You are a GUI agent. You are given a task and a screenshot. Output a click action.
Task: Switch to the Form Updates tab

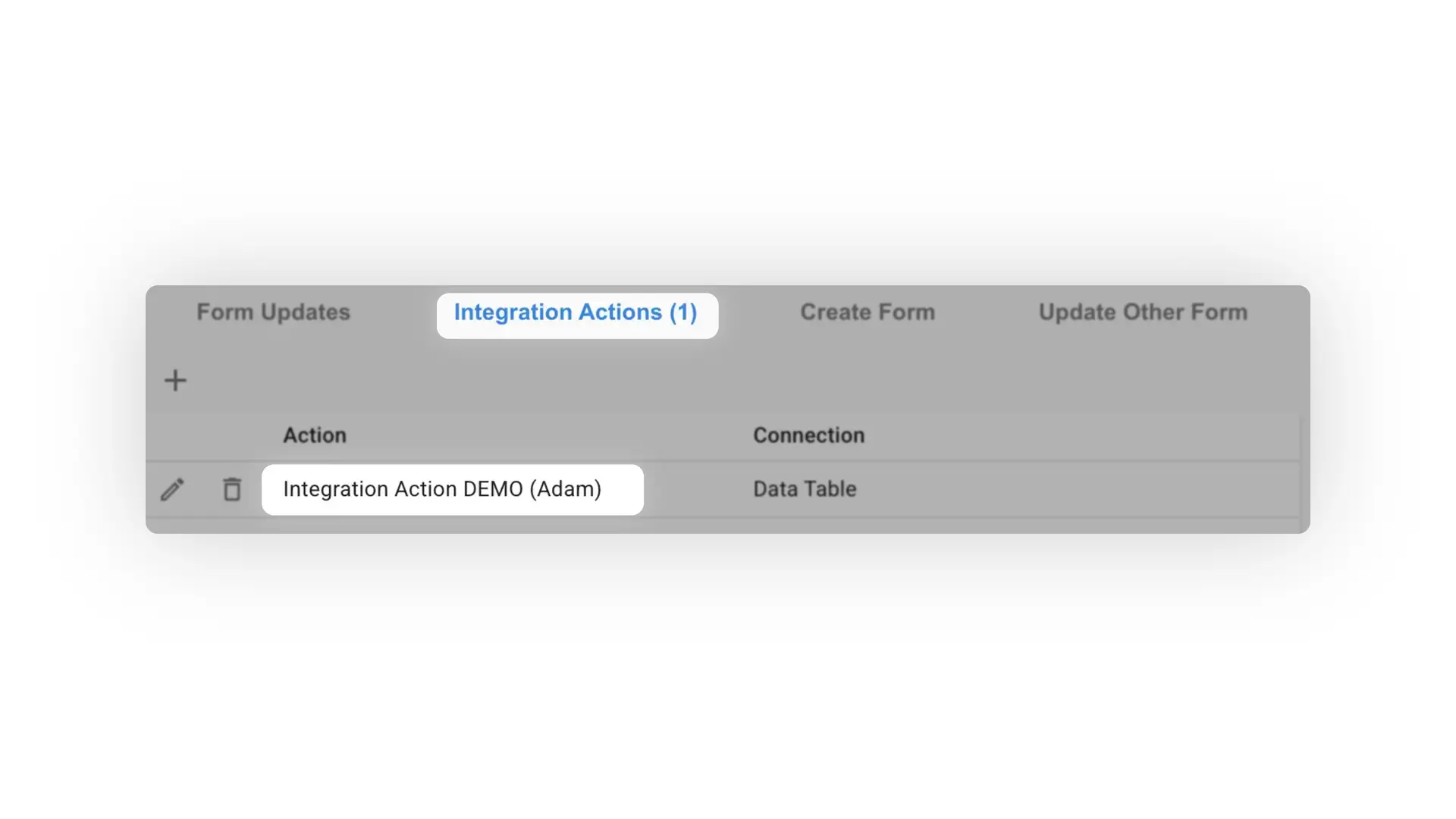pyautogui.click(x=273, y=312)
